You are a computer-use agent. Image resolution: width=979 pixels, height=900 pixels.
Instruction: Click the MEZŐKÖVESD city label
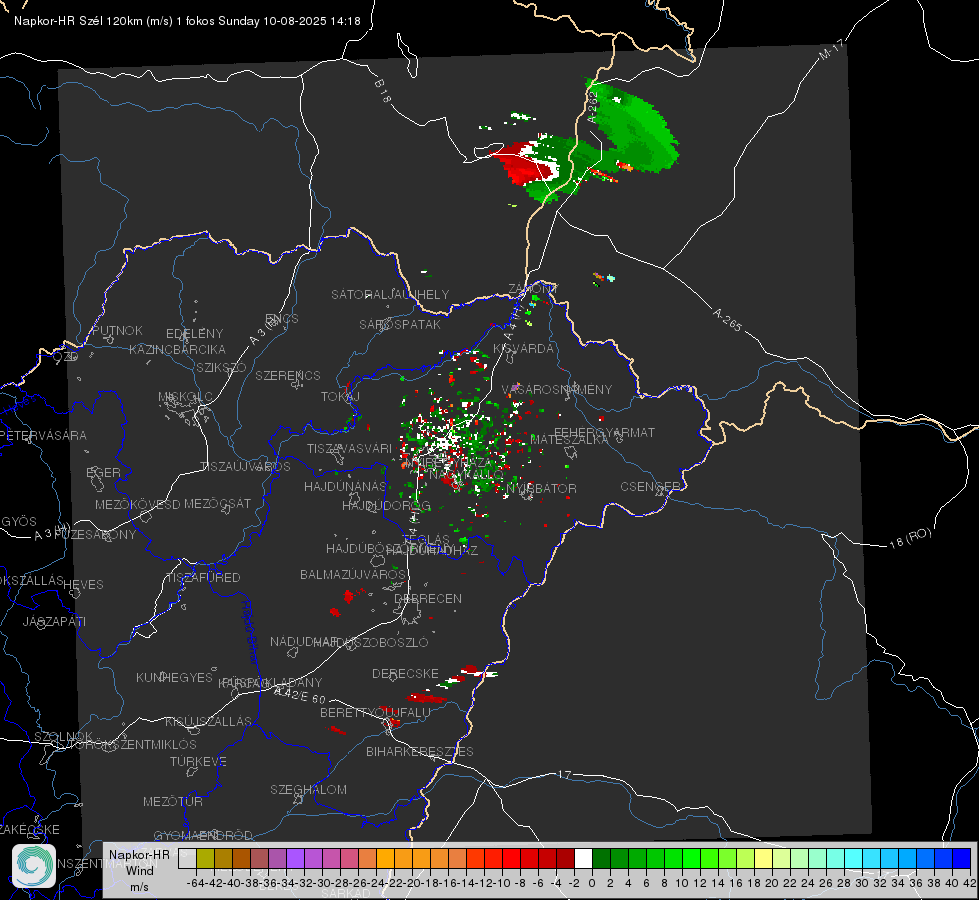click(138, 504)
